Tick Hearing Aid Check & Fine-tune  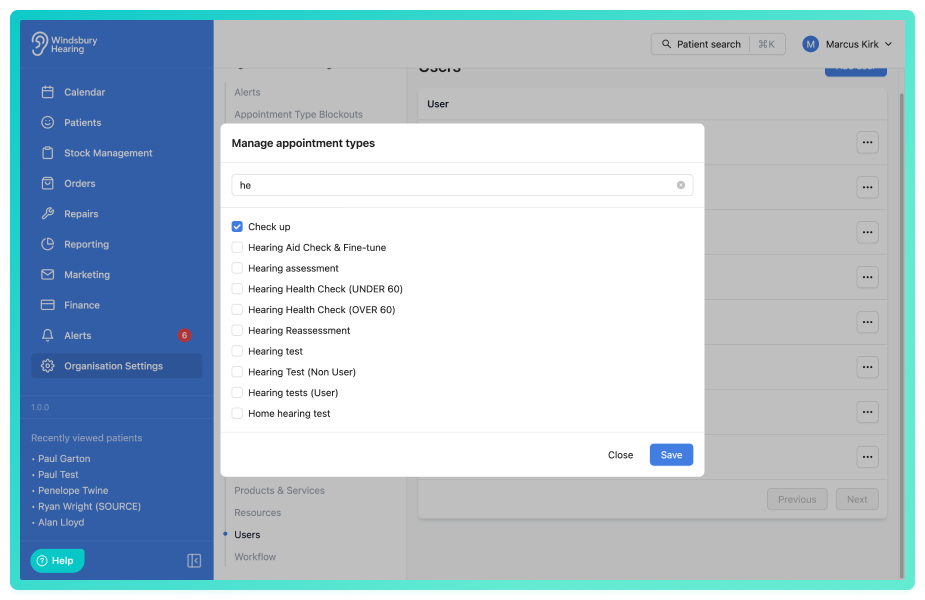pyautogui.click(x=237, y=247)
